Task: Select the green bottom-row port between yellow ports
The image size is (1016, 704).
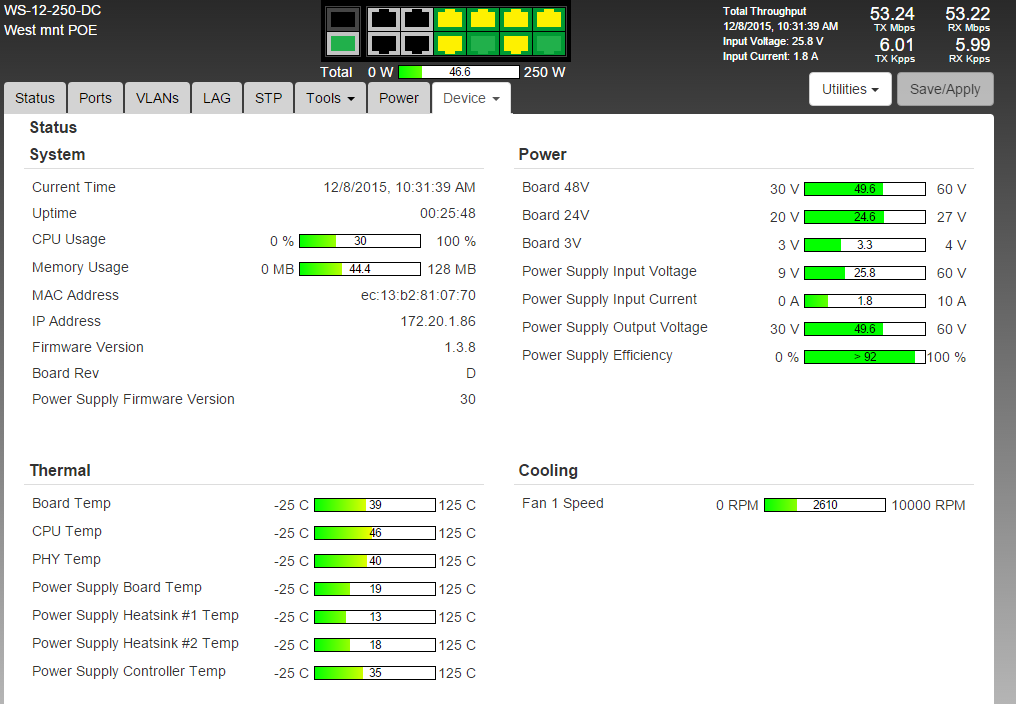Action: tap(483, 43)
